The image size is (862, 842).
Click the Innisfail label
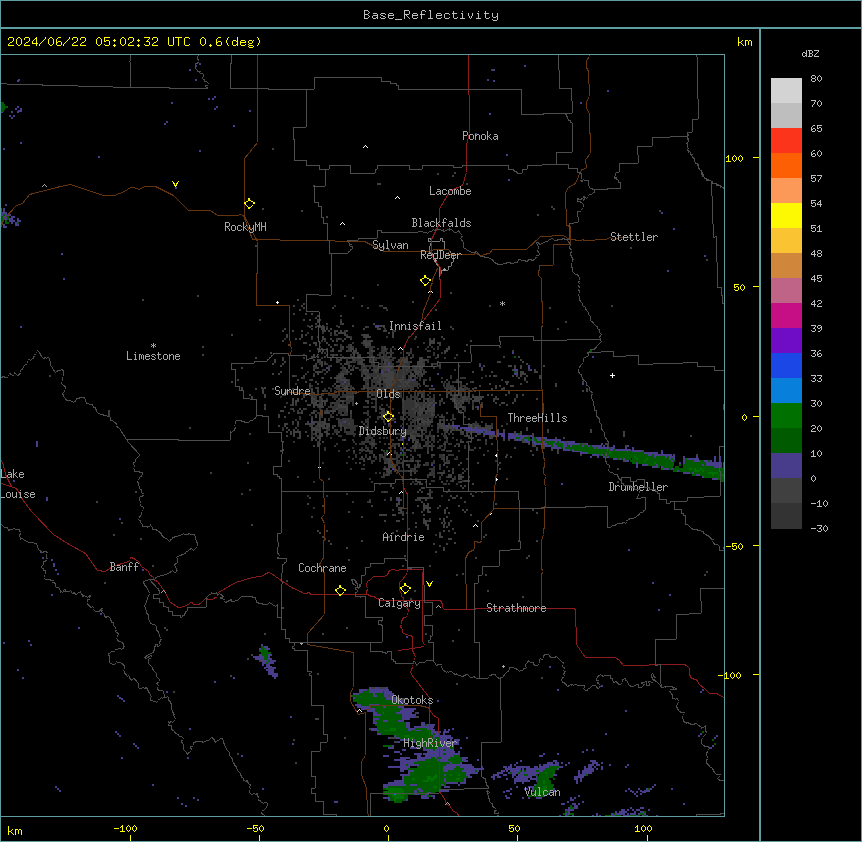click(415, 326)
